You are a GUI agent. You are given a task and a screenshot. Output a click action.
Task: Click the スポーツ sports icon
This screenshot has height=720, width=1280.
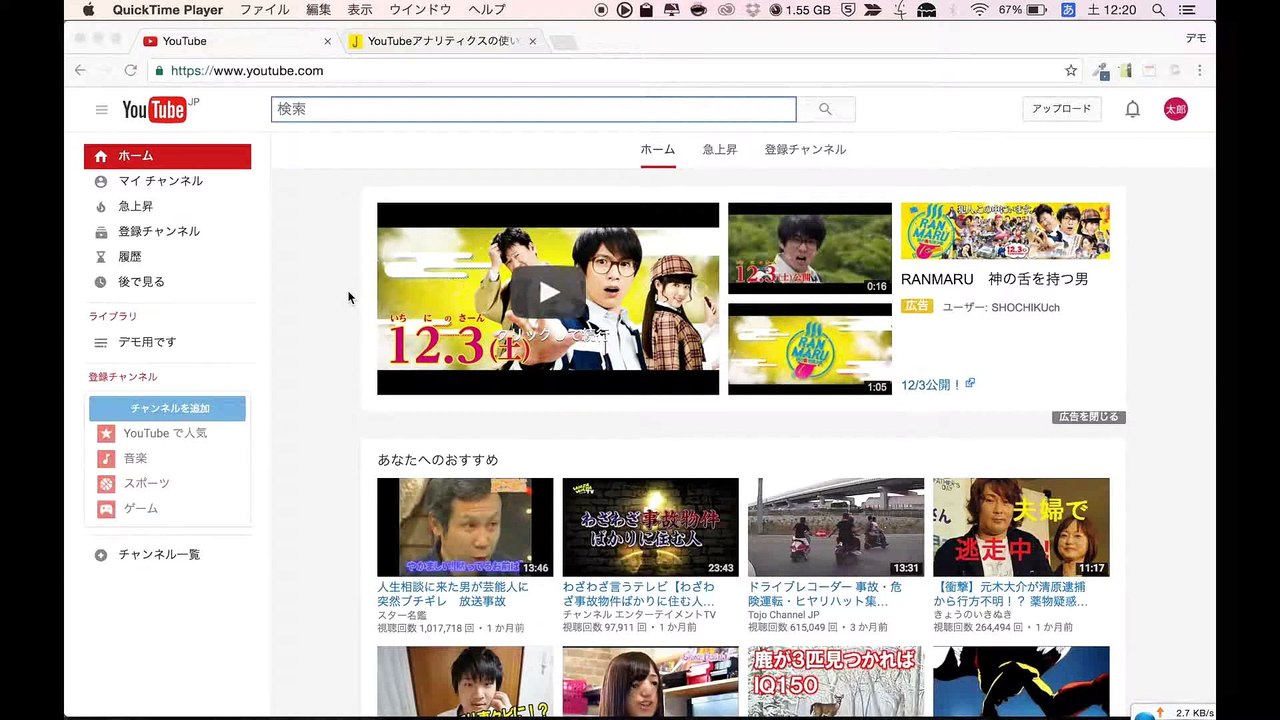pyautogui.click(x=106, y=483)
